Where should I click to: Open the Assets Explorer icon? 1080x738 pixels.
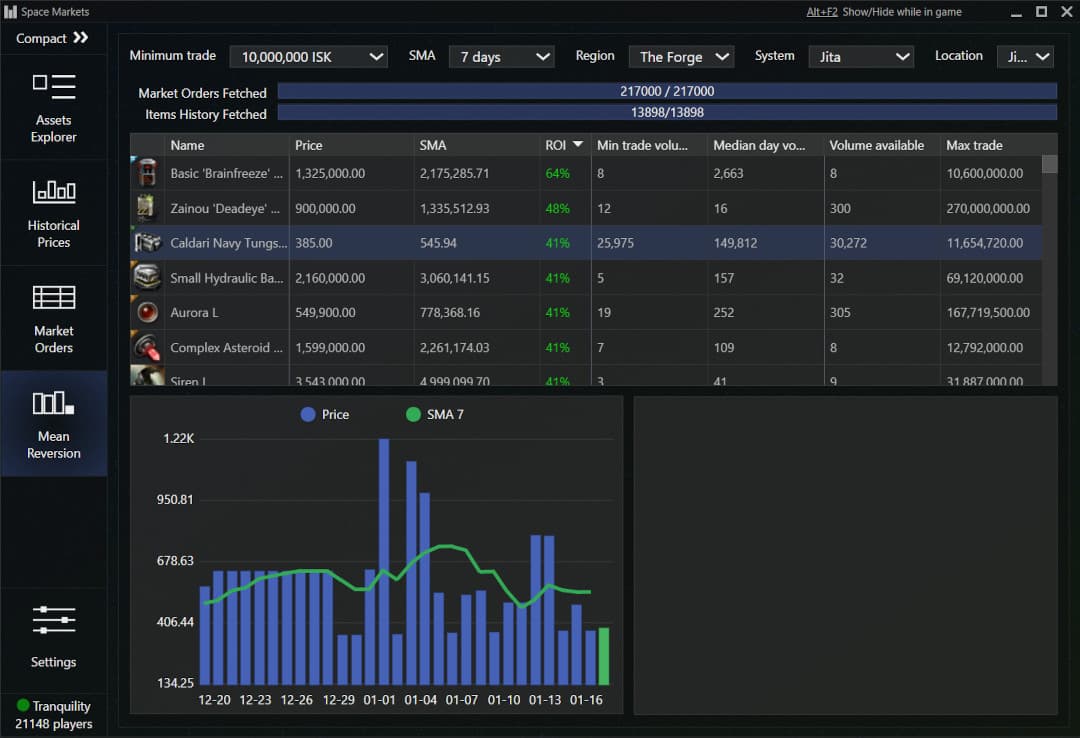click(54, 88)
